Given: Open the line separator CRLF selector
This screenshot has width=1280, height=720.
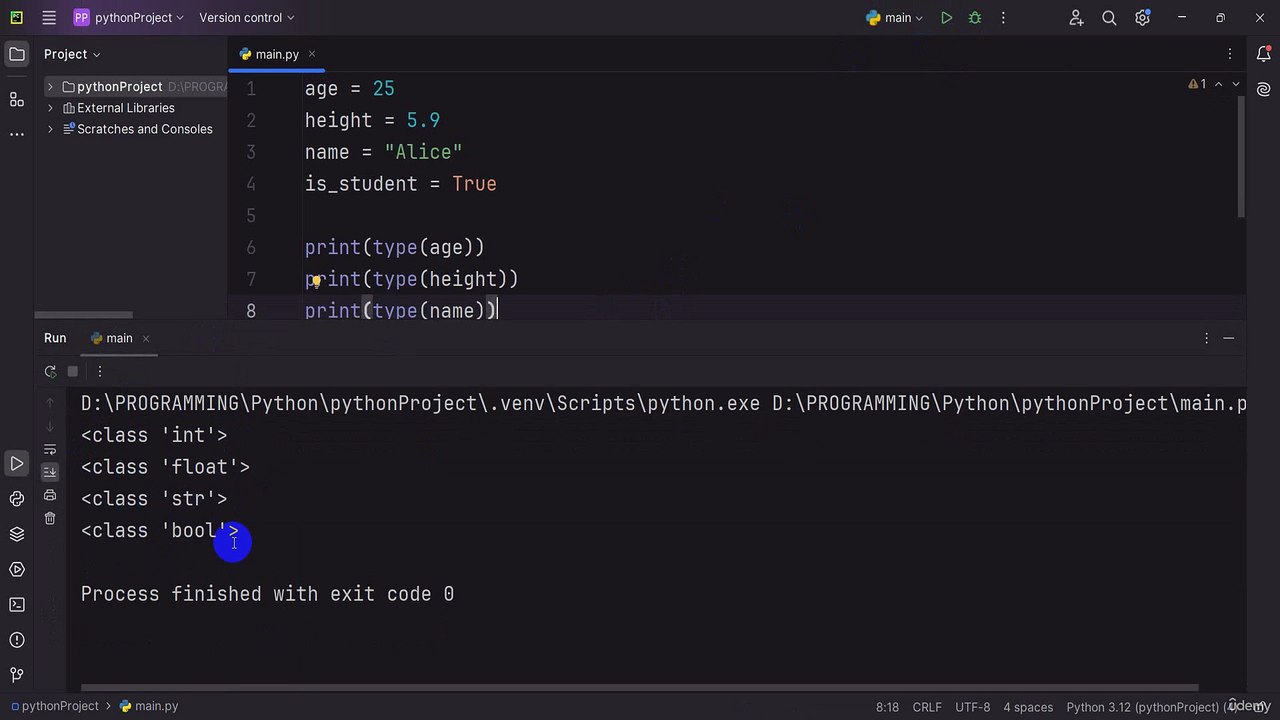Looking at the screenshot, I should tap(927, 707).
